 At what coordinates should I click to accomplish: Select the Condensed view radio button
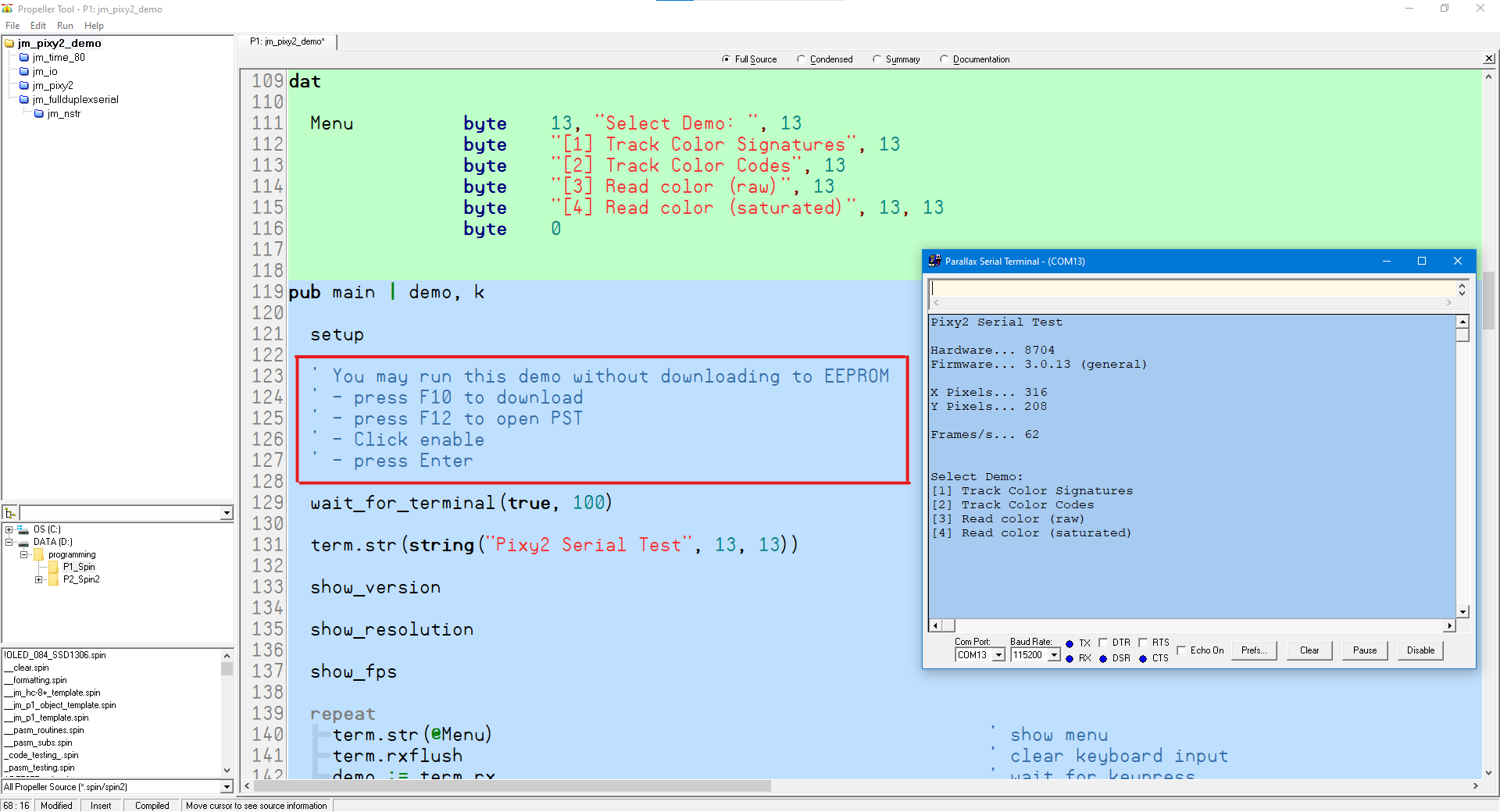pyautogui.click(x=801, y=59)
